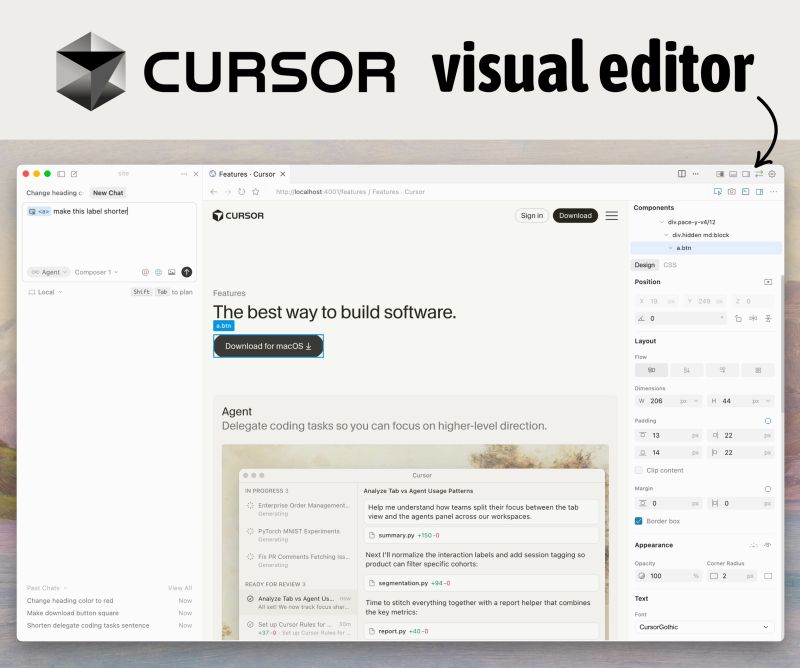800x668 pixels.
Task: Toggle the eye icon in the Appearance section
Action: pyautogui.click(x=767, y=544)
